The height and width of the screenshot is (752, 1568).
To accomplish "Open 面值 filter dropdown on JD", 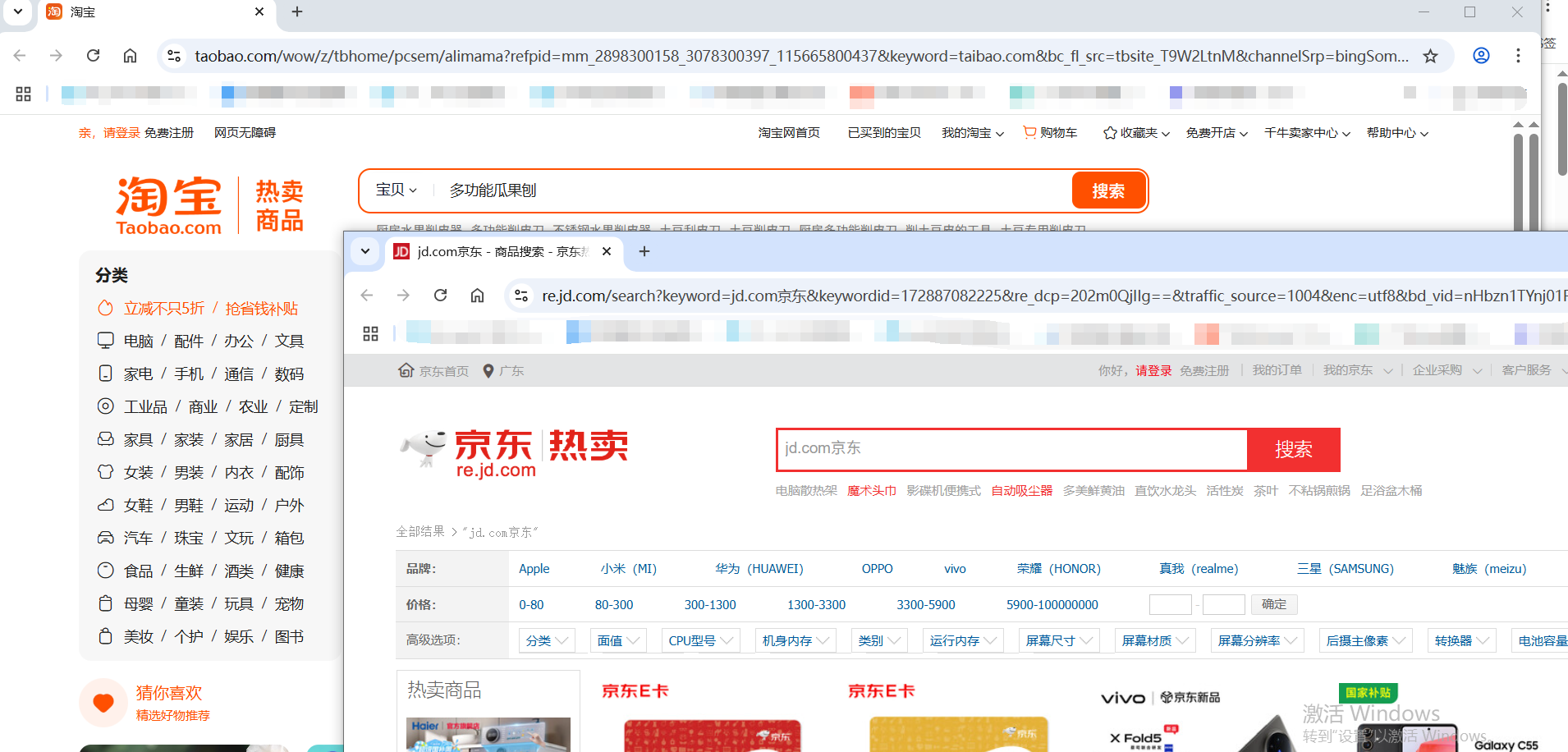I will (x=618, y=640).
